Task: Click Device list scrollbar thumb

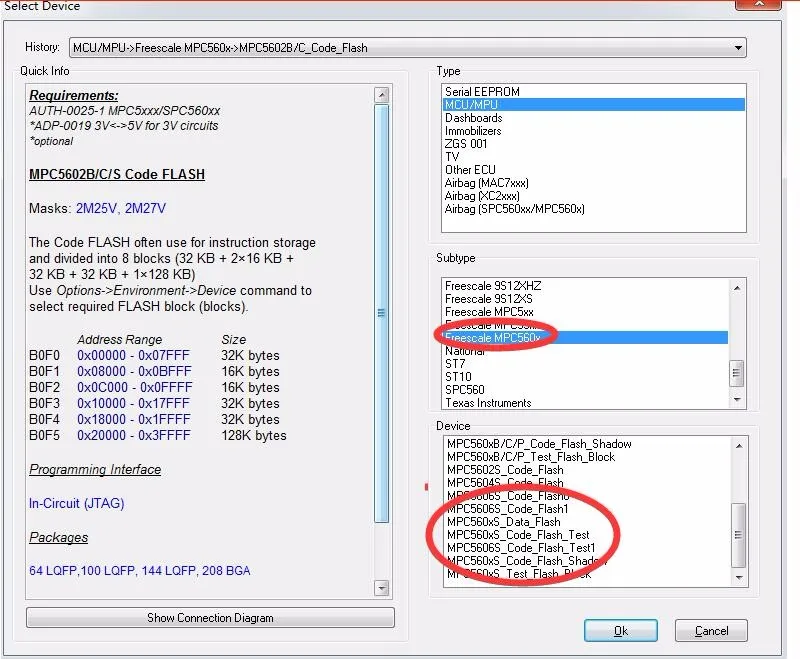Action: [x=739, y=535]
